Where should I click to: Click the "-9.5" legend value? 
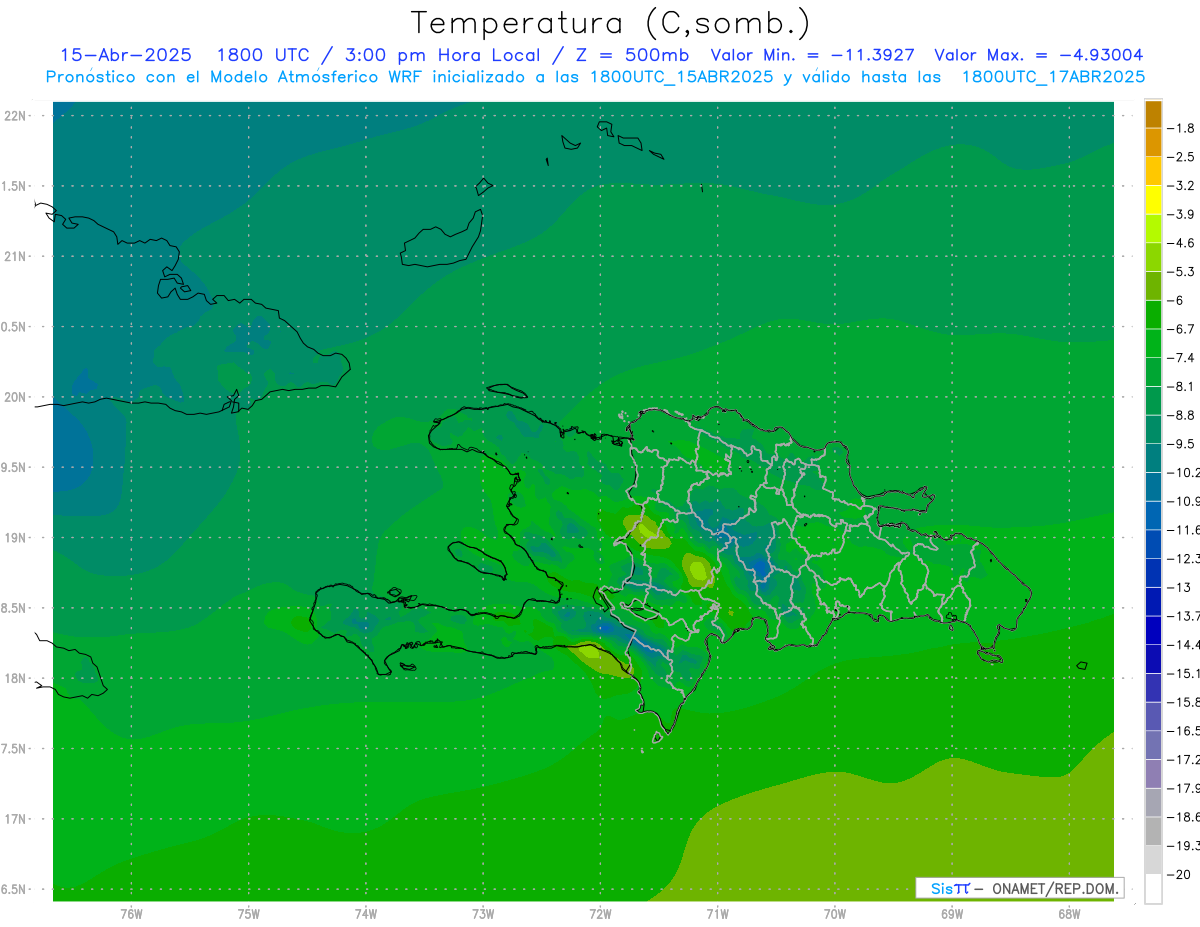tap(1181, 443)
